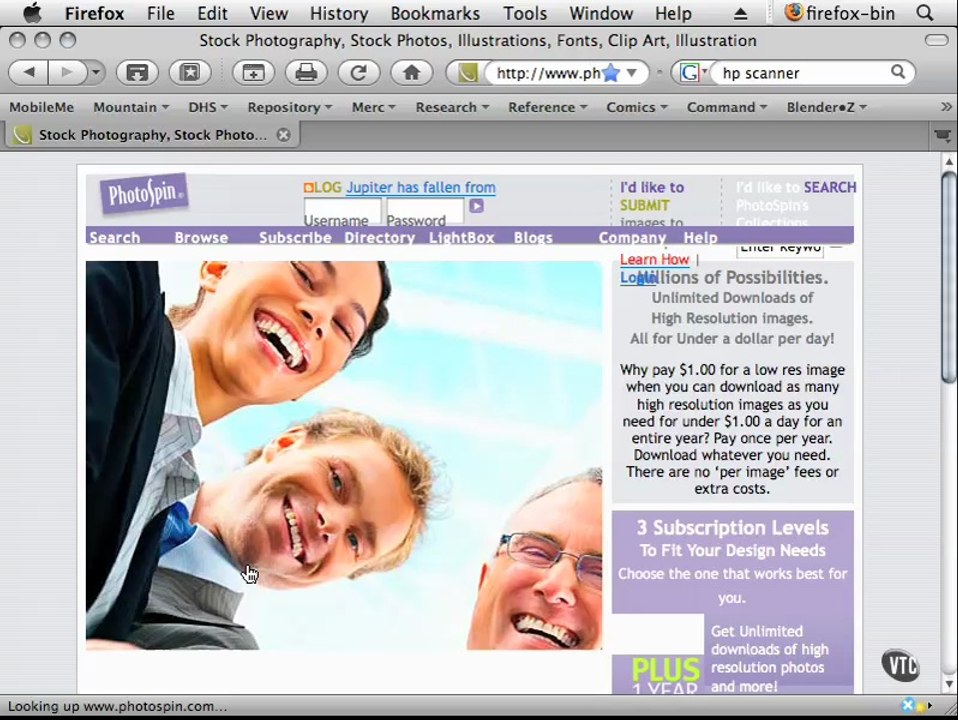Close the Stock Photography tab
Image resolution: width=958 pixels, height=720 pixels.
pos(283,134)
